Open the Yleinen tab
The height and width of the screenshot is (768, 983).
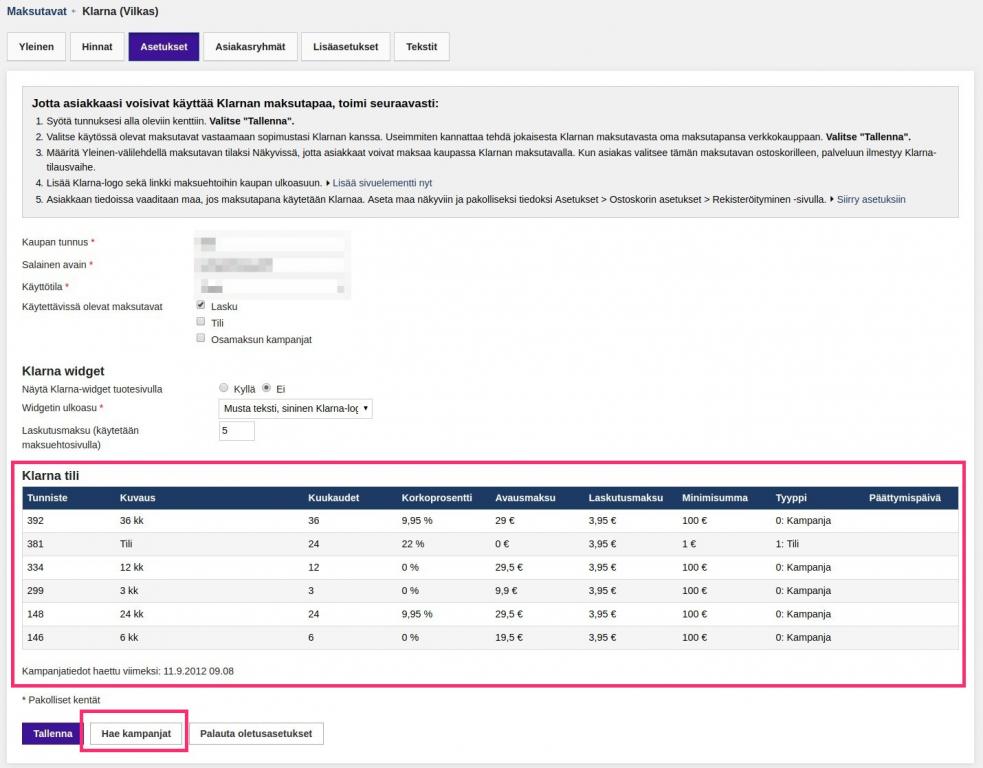coord(36,47)
